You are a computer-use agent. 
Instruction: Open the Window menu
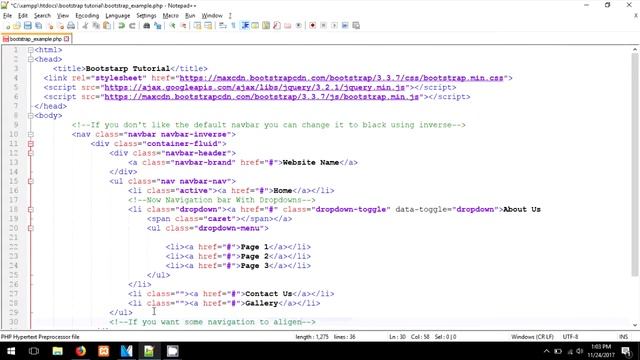point(212,16)
